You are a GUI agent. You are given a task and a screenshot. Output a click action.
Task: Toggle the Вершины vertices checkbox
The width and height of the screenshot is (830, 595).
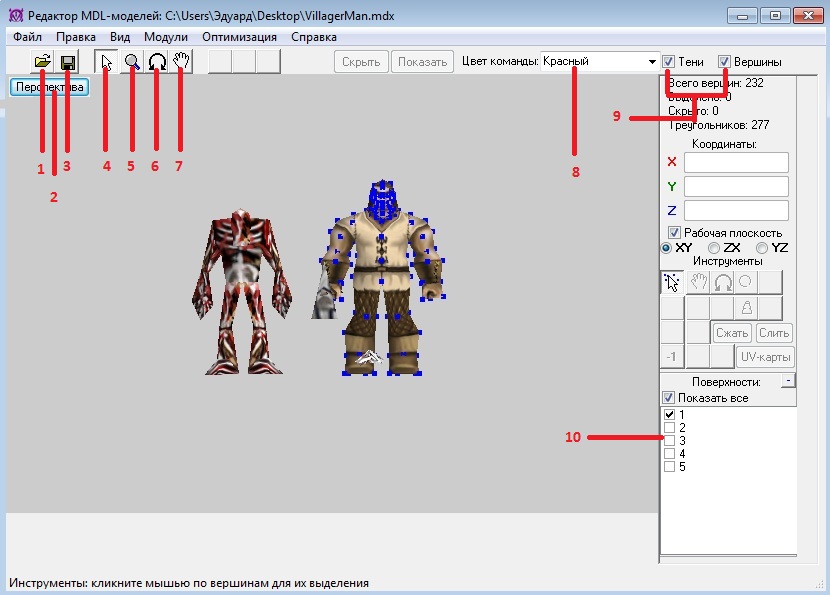click(x=725, y=61)
